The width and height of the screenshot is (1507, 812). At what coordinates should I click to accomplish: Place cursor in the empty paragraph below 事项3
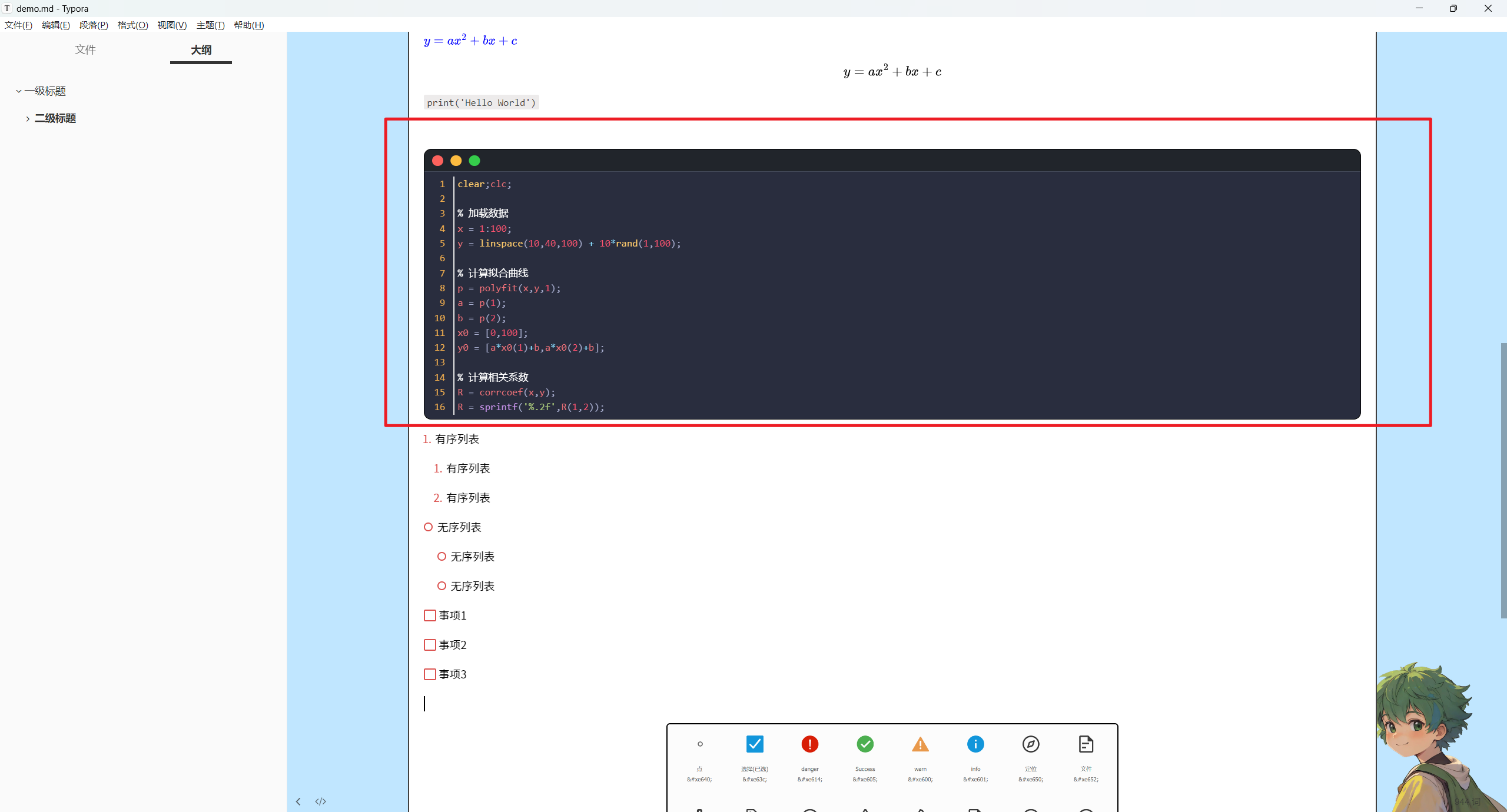click(892, 704)
